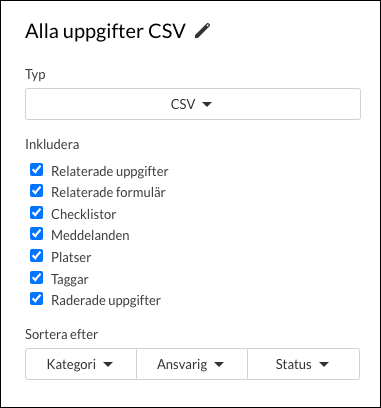The height and width of the screenshot is (408, 381).
Task: Open the Typ CSV dropdown
Action: click(193, 104)
